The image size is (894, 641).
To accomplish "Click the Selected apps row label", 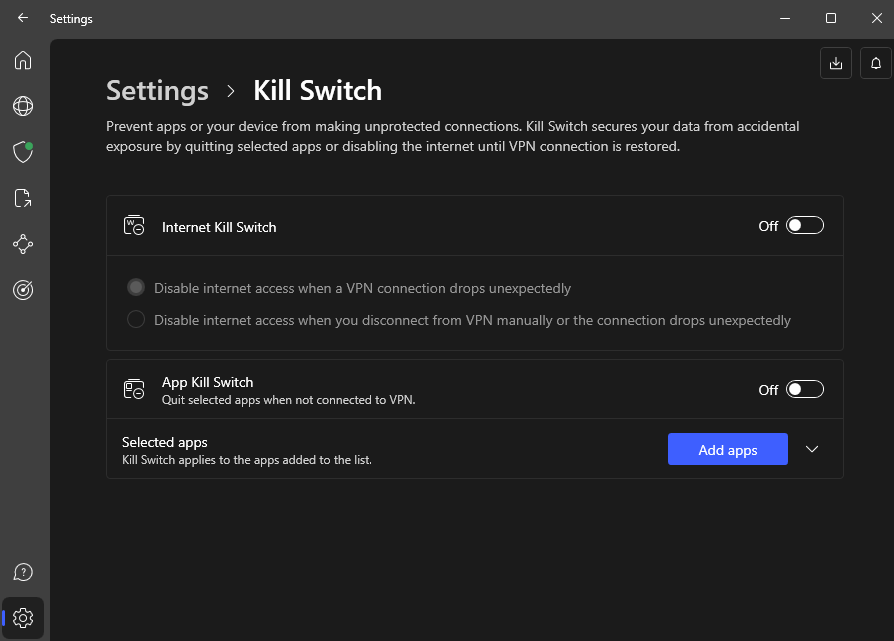I will pyautogui.click(x=165, y=442).
